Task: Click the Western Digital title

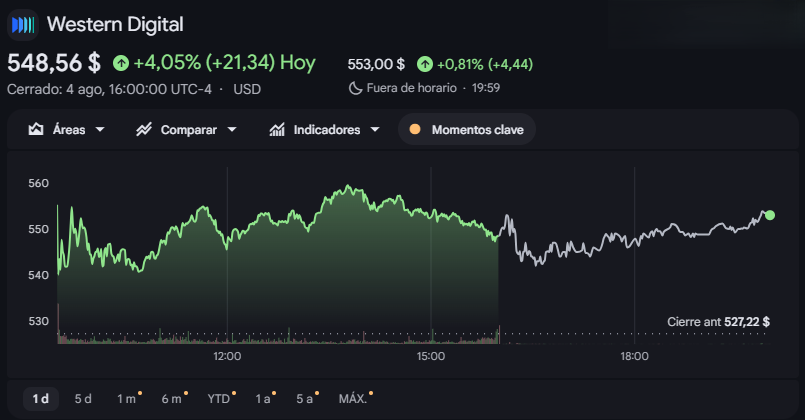Action: (x=115, y=25)
